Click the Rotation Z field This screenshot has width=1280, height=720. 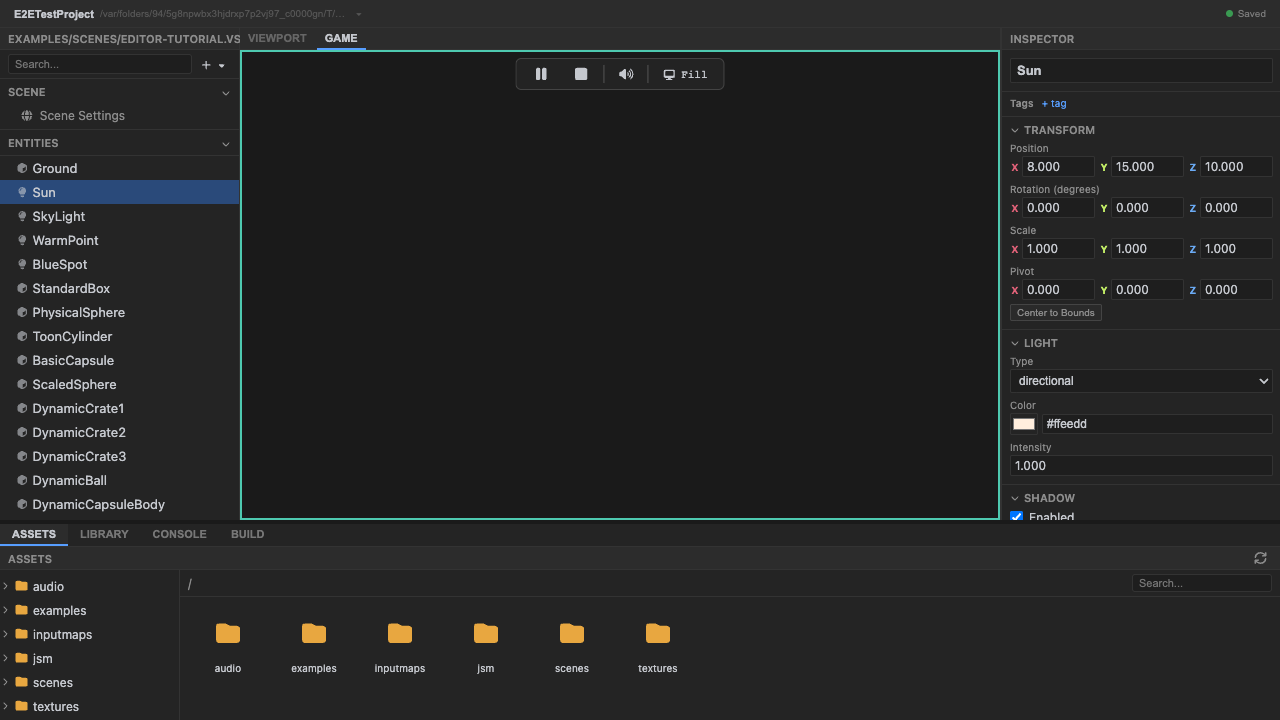(1236, 208)
